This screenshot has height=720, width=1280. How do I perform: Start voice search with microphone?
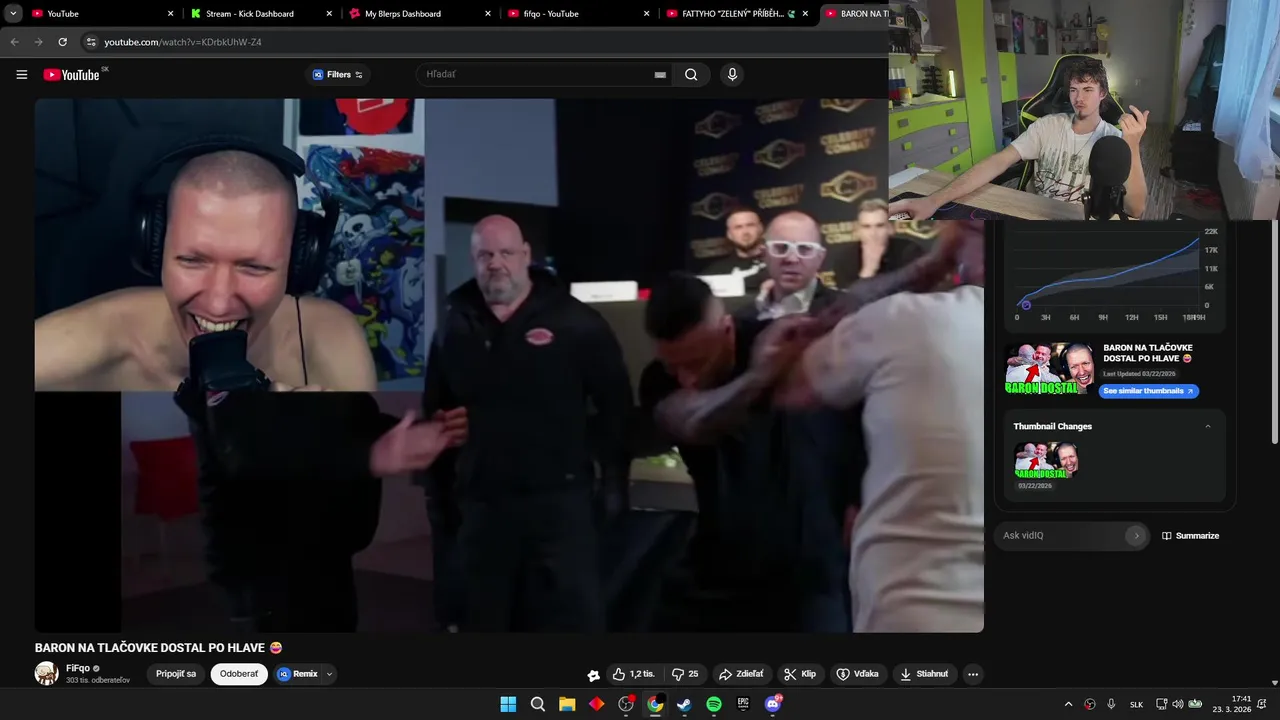[732, 75]
